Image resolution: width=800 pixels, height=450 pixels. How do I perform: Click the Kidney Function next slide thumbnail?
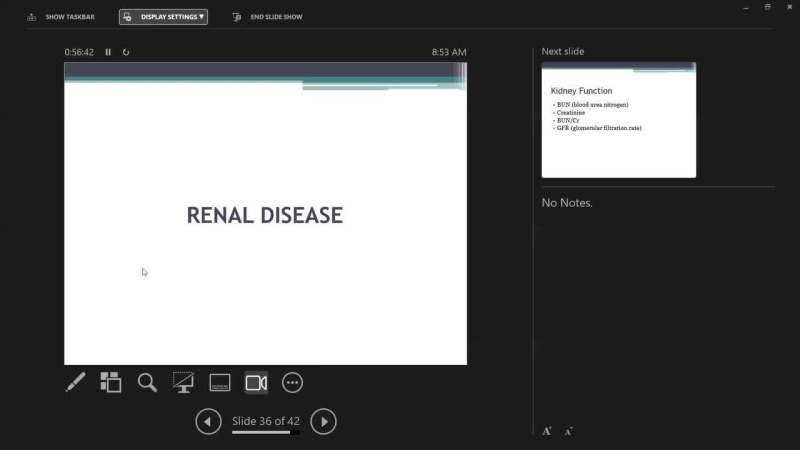[x=618, y=120]
